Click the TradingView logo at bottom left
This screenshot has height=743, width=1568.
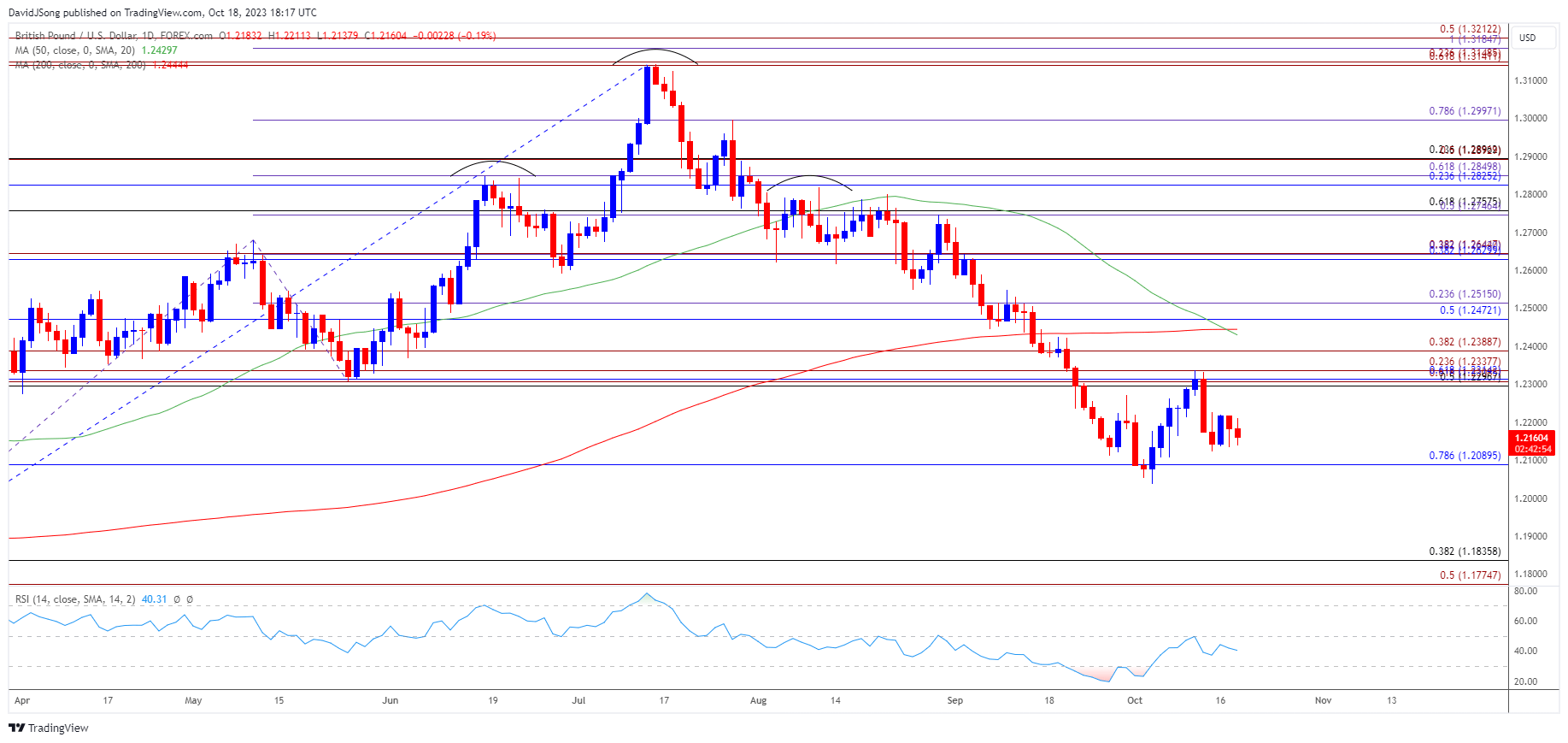(49, 728)
